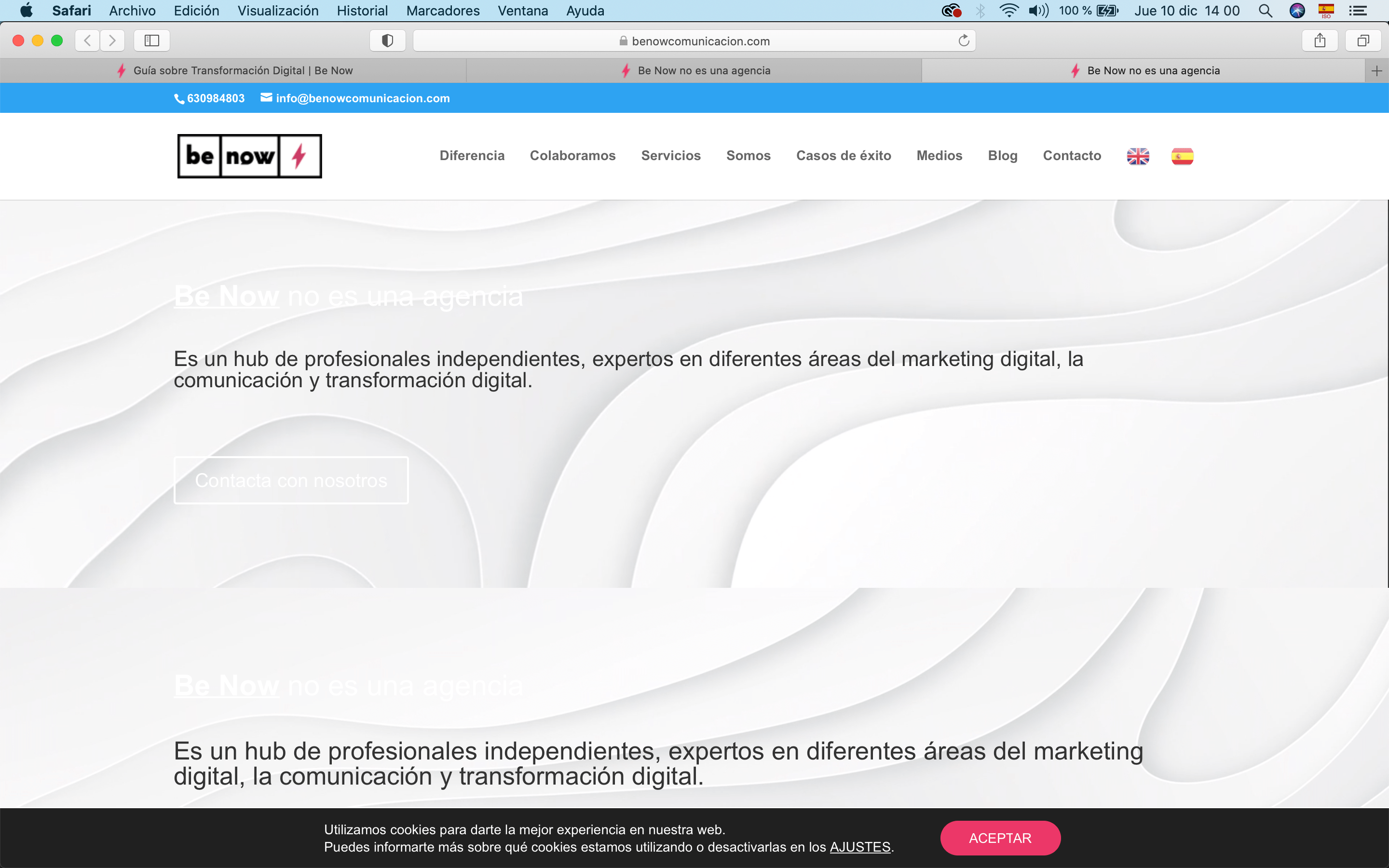Open the Archivo menu
Screen dimensions: 1389x868
point(132,10)
